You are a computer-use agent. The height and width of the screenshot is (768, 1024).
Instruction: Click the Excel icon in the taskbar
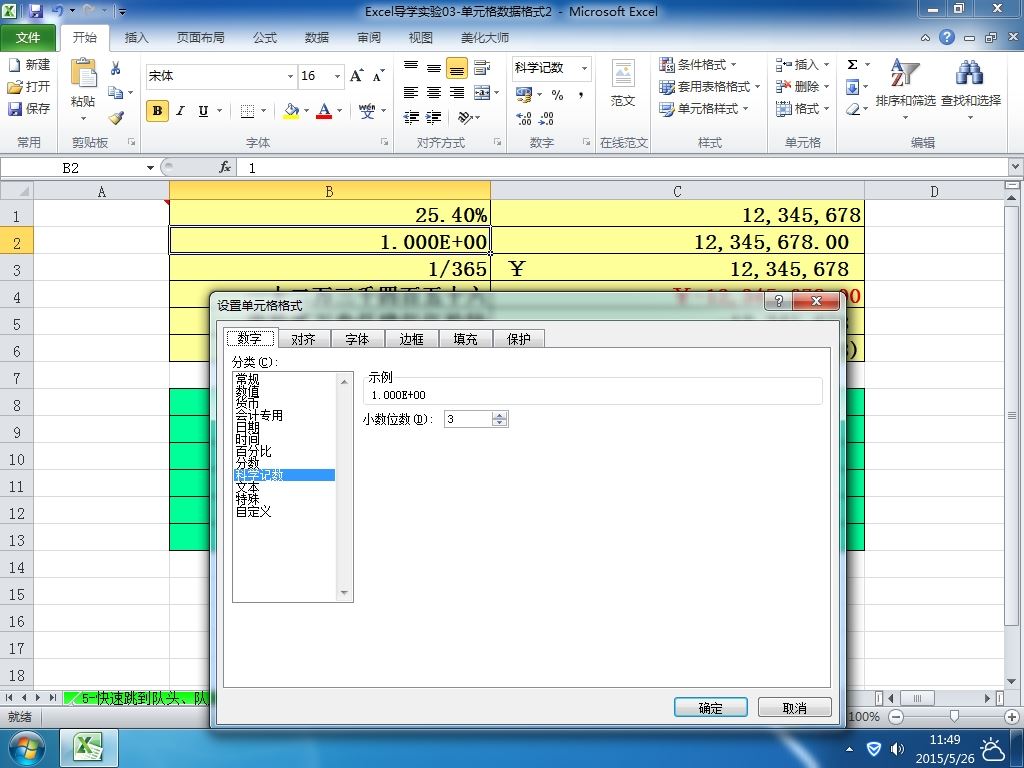pos(89,748)
